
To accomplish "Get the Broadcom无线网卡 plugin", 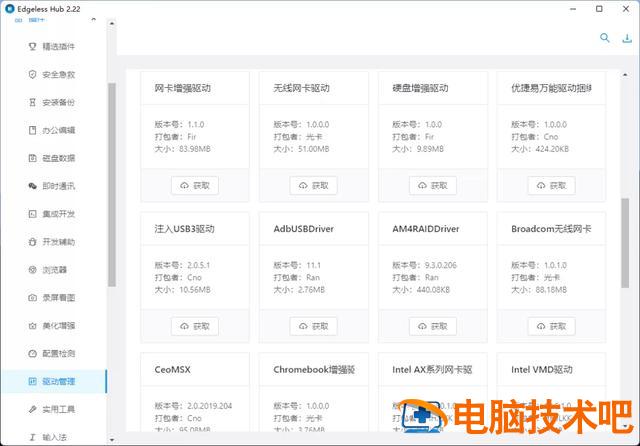I will [x=551, y=326].
